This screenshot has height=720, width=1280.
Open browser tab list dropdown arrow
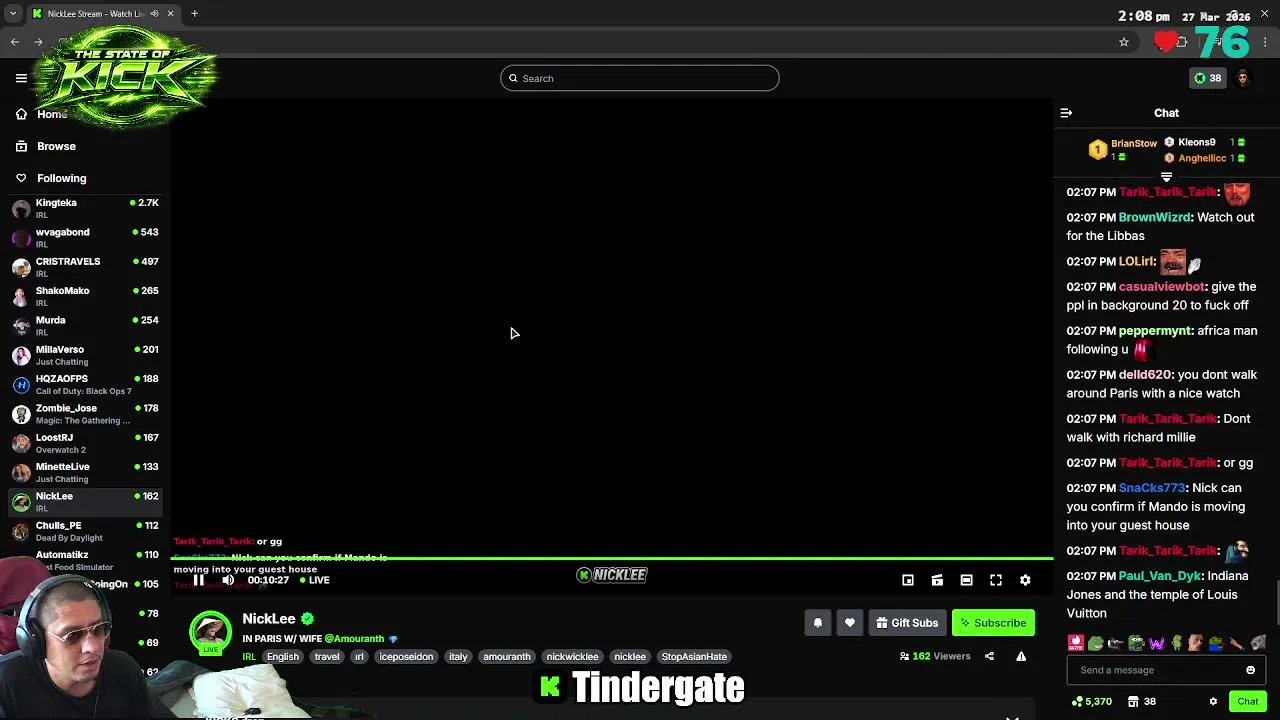[x=12, y=13]
